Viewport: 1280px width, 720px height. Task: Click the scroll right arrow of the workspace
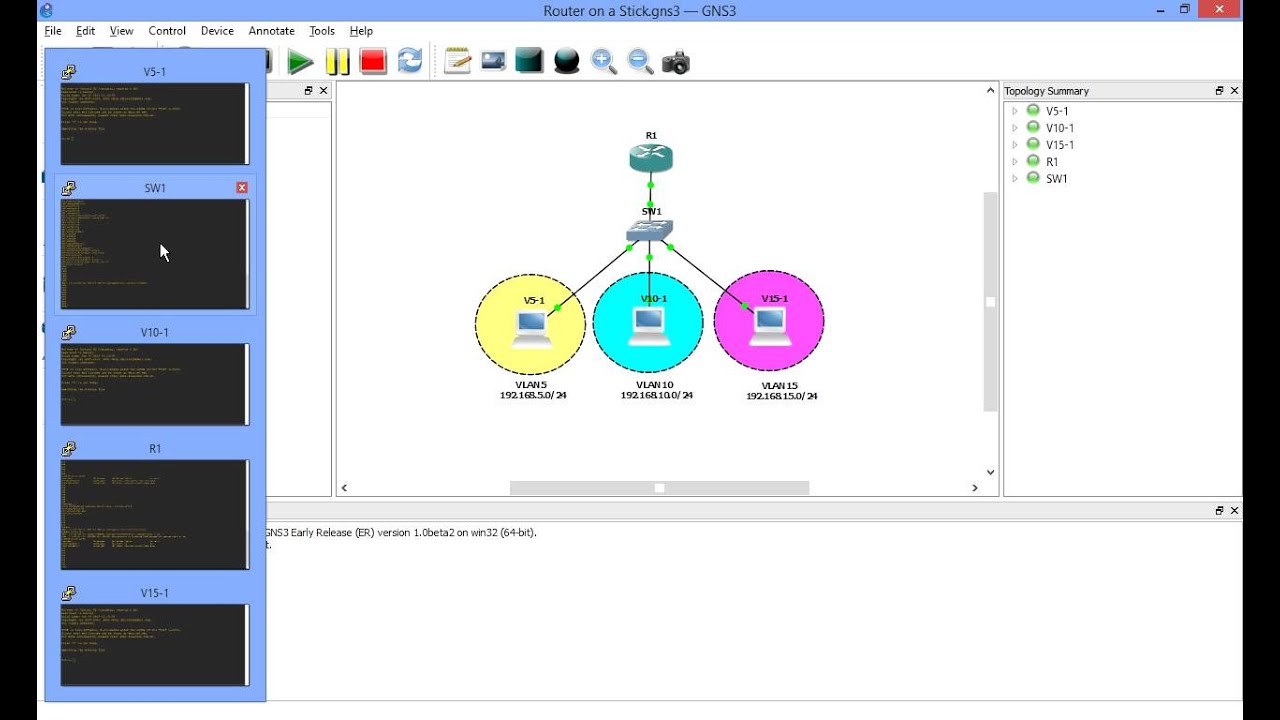pos(975,488)
